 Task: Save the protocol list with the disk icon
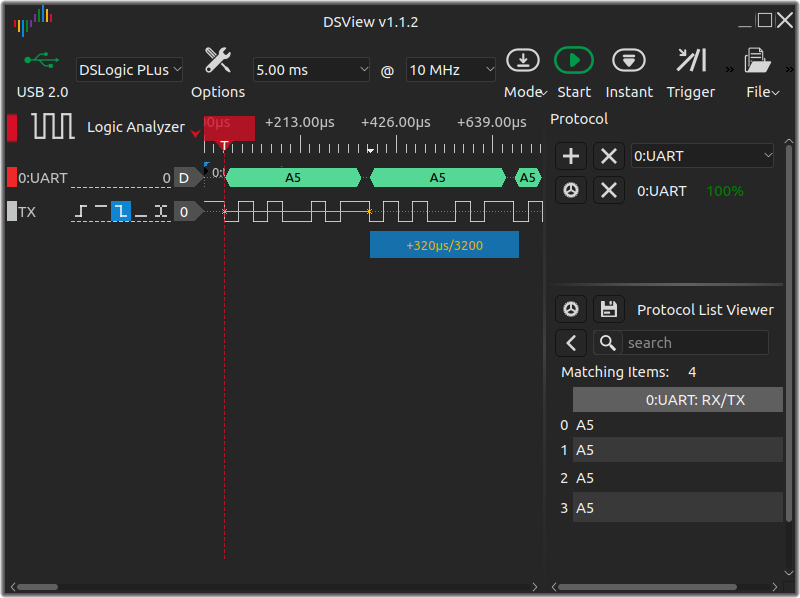tap(608, 309)
